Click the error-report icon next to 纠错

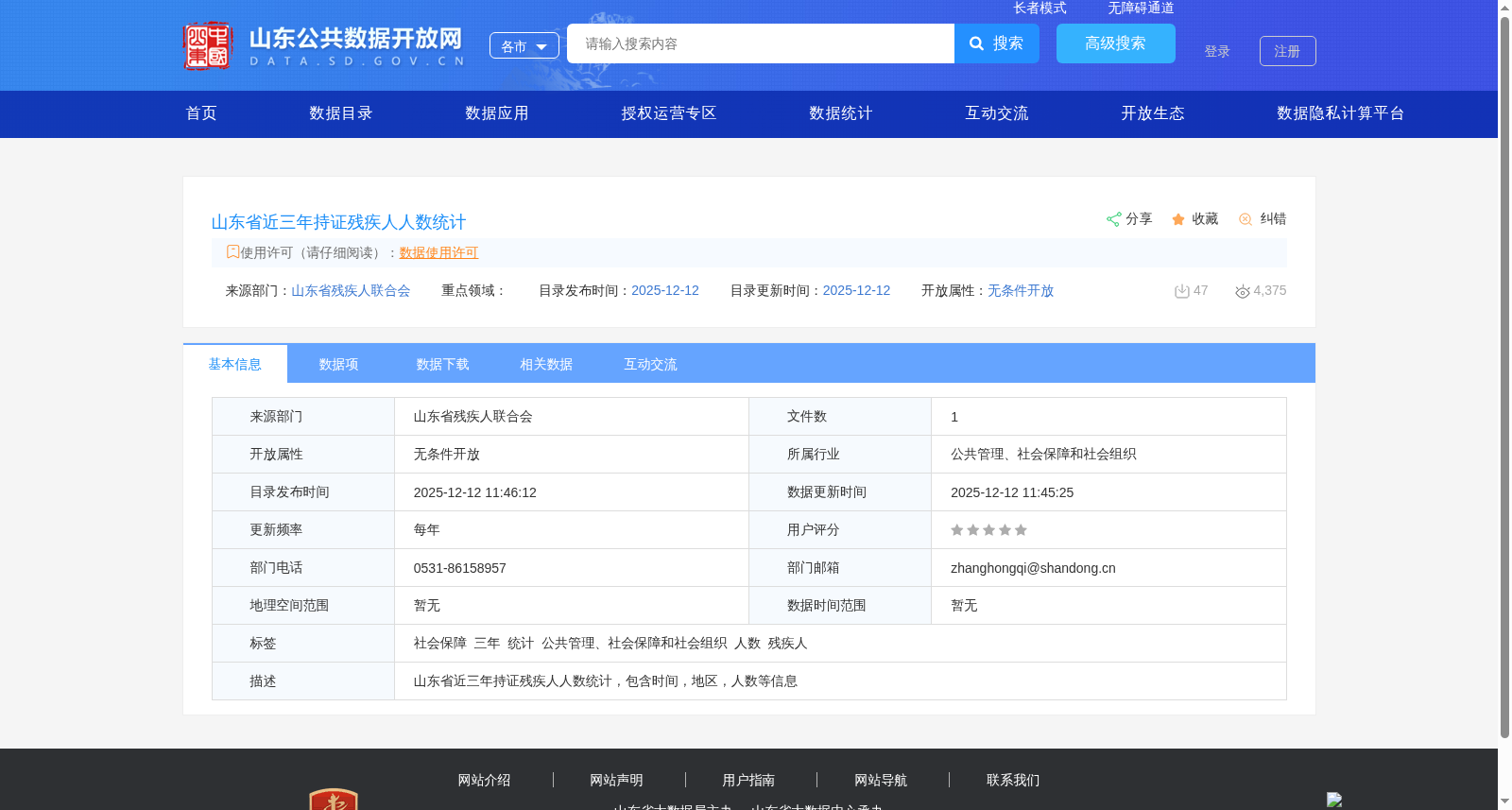(1246, 219)
